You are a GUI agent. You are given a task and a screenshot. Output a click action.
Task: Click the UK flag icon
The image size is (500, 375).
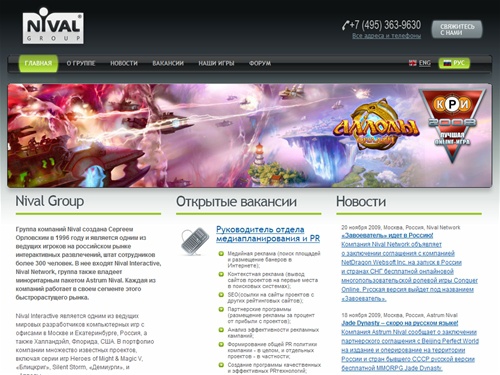coord(413,63)
